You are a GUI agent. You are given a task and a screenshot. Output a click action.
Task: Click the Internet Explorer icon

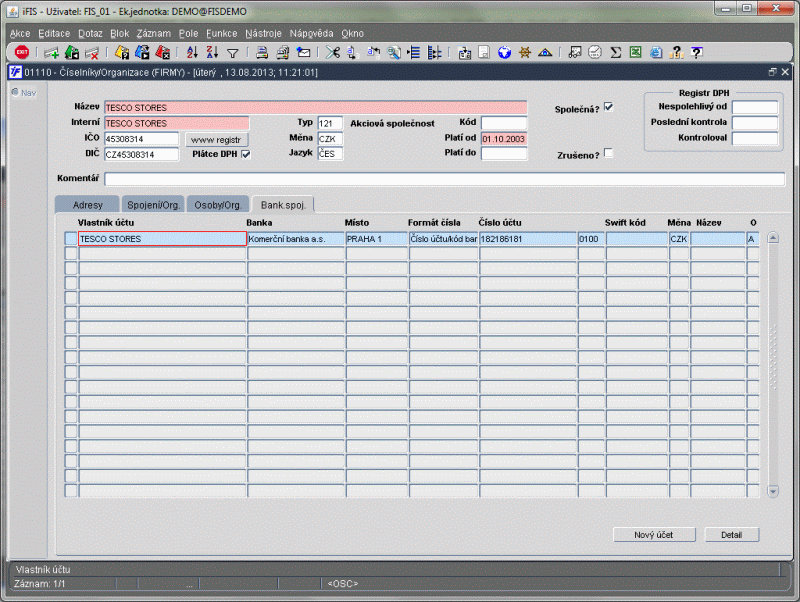pyautogui.click(x=656, y=53)
